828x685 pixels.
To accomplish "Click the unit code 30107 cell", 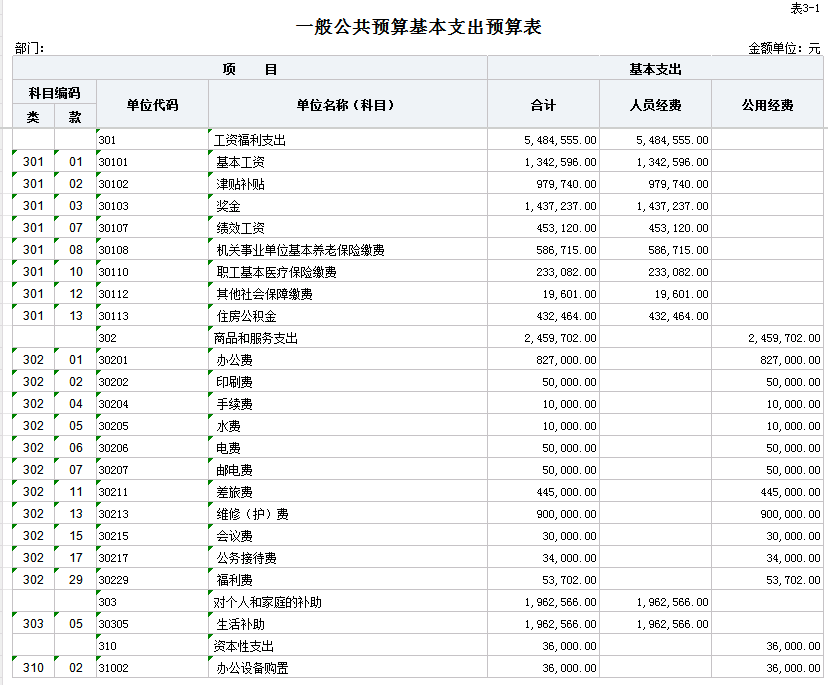I will pos(153,228).
